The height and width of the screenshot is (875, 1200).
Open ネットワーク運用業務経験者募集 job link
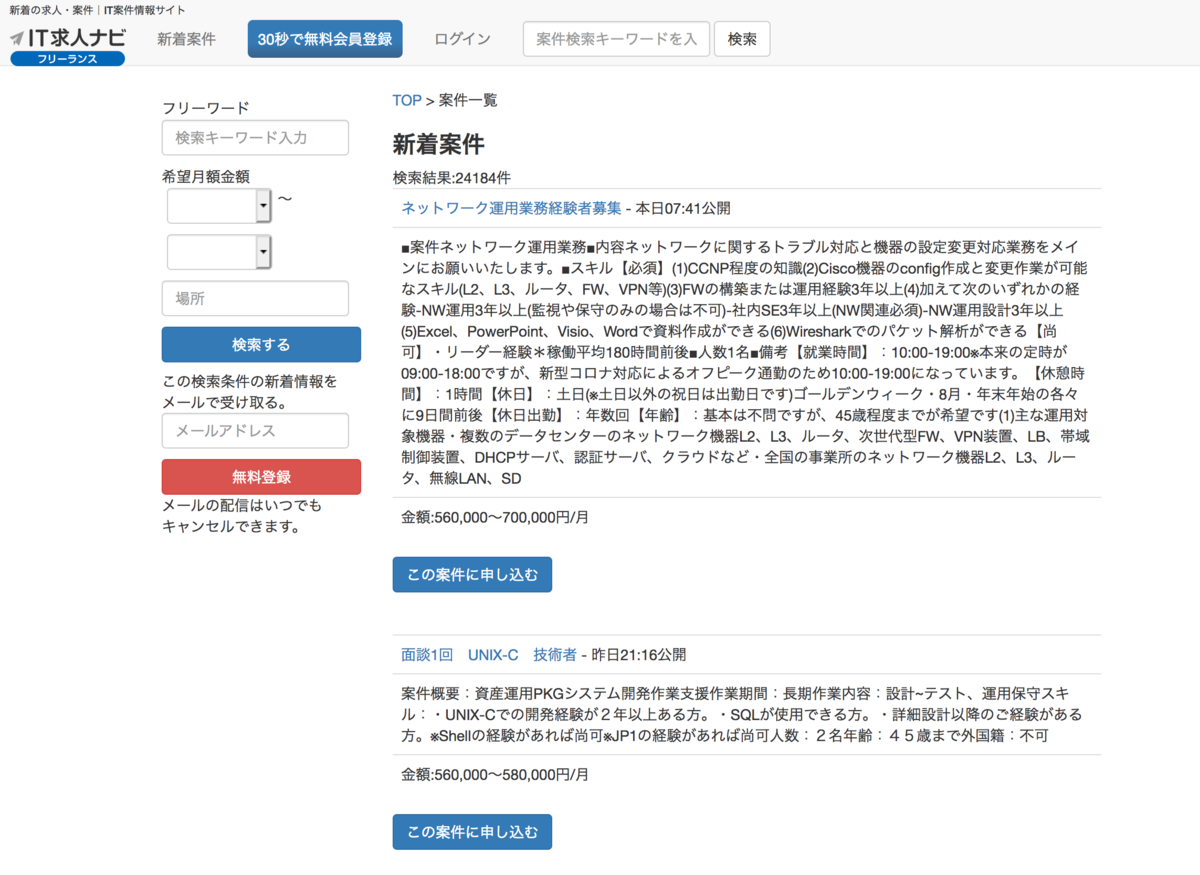511,208
